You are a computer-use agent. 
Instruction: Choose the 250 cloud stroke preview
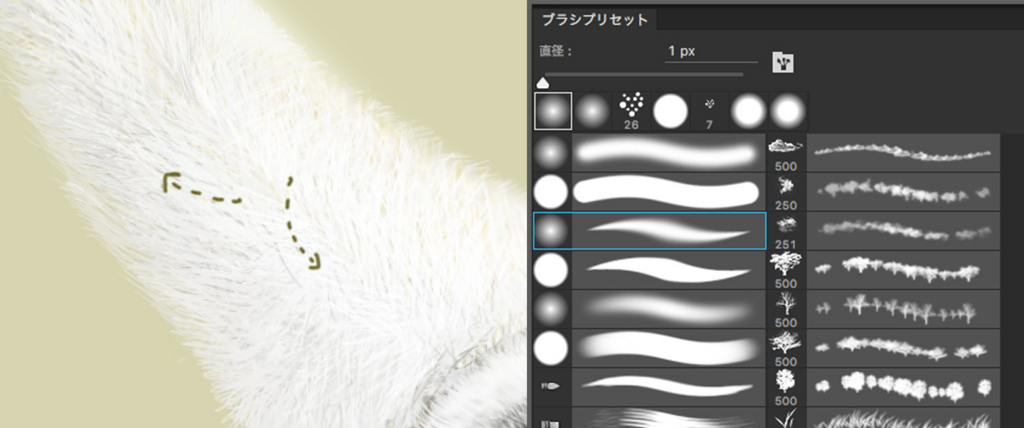click(903, 192)
